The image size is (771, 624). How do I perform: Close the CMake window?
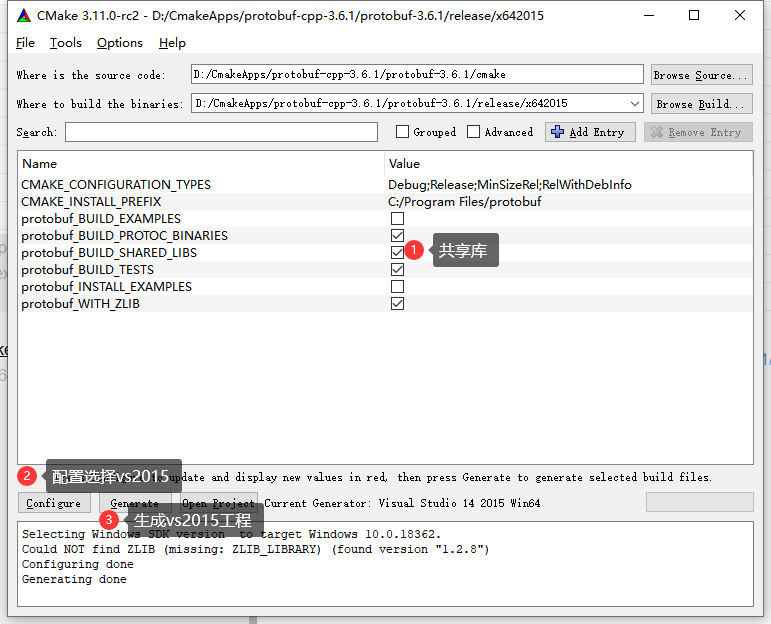(740, 15)
